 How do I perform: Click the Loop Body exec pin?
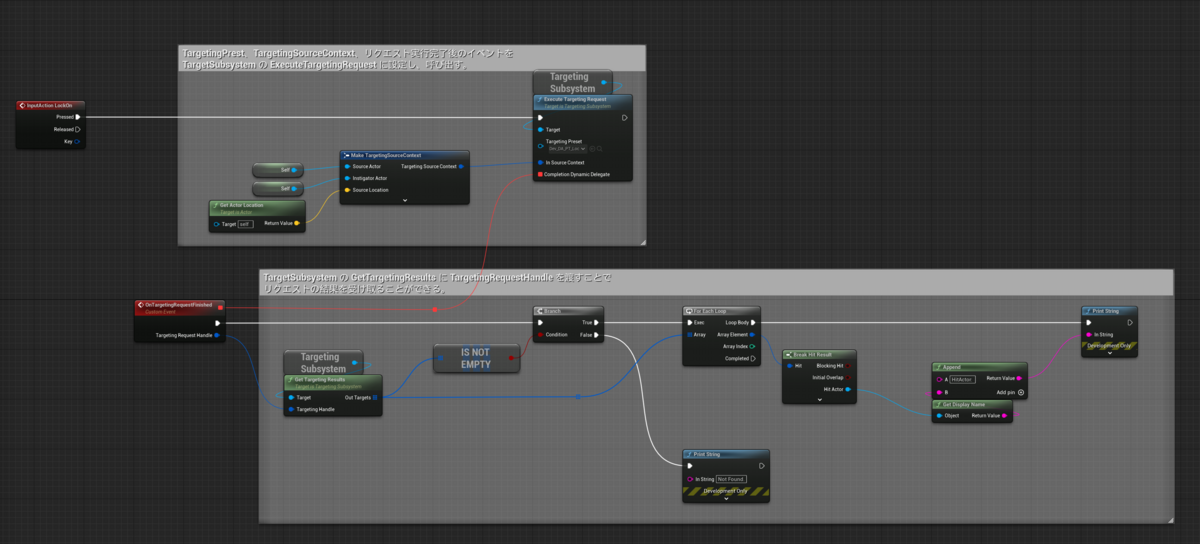click(x=753, y=322)
